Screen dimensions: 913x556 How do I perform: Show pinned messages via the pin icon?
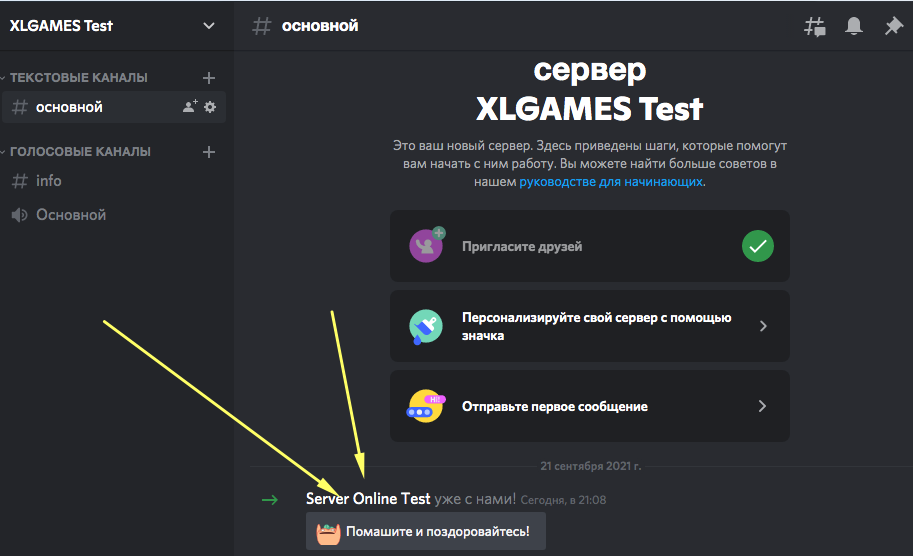(x=893, y=26)
